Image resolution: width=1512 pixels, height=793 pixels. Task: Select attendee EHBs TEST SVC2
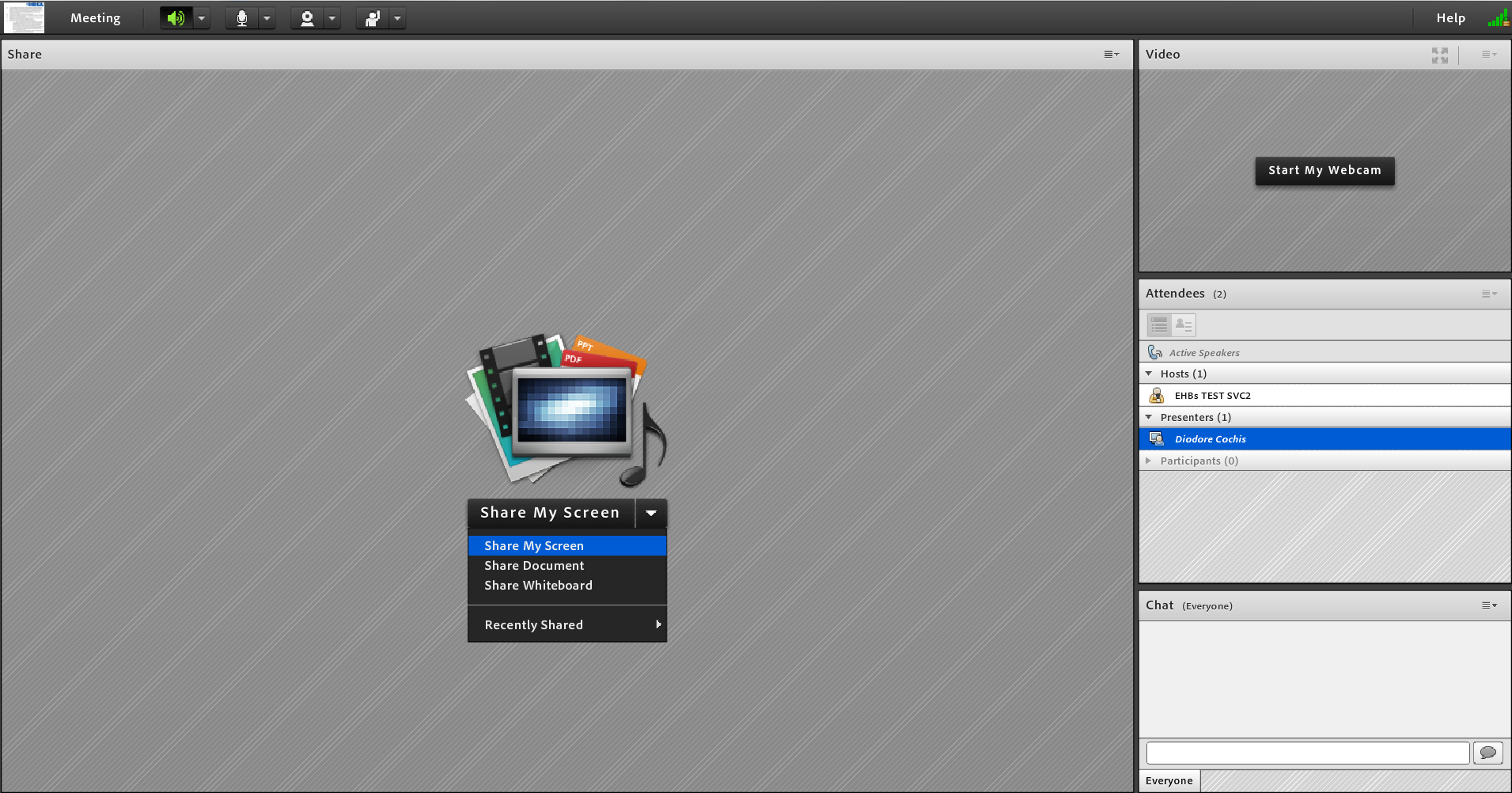click(1325, 395)
